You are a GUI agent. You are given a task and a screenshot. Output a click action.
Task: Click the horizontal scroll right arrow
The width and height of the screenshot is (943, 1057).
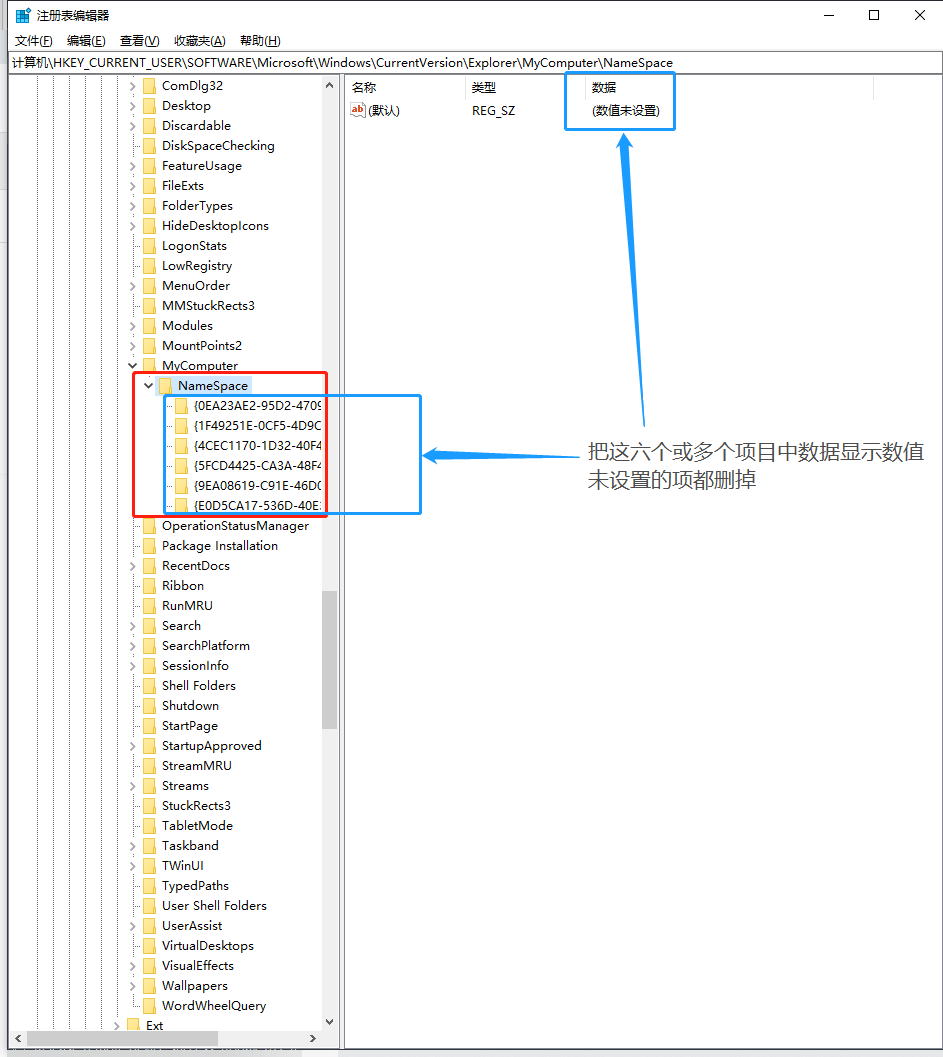pos(313,1039)
